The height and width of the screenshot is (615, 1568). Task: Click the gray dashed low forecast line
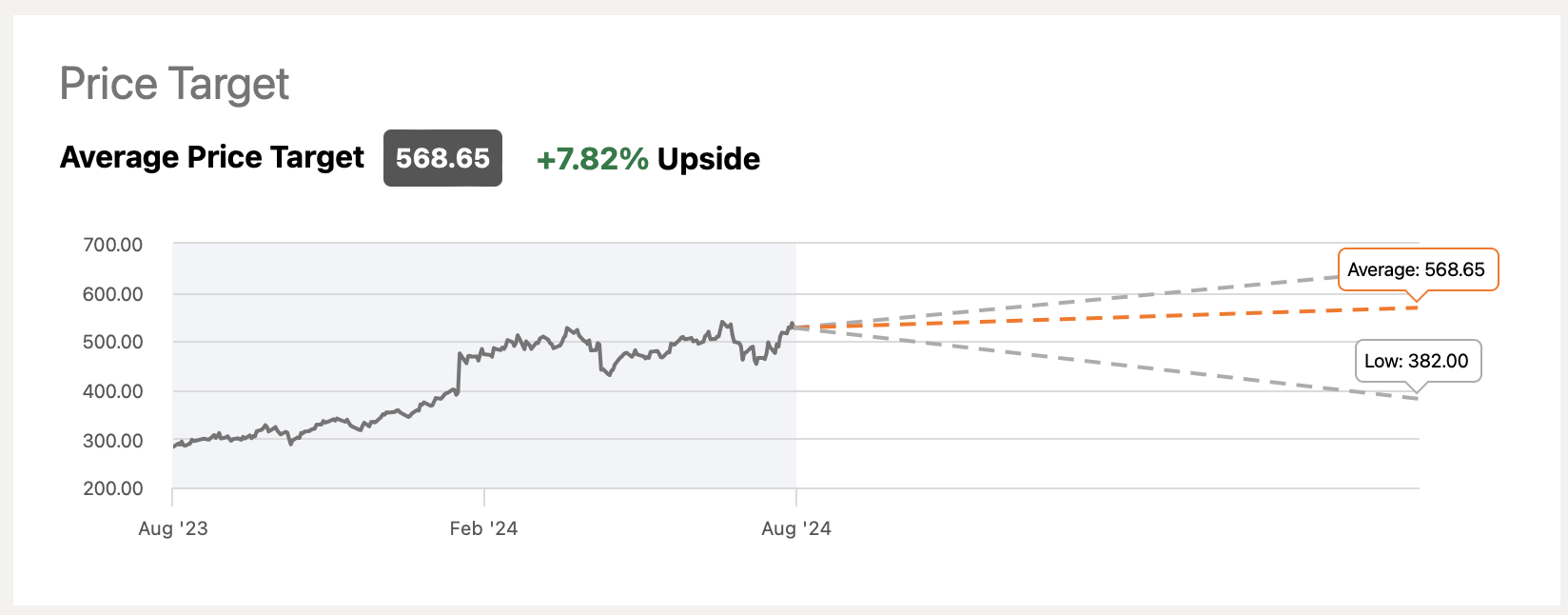coord(1104,364)
